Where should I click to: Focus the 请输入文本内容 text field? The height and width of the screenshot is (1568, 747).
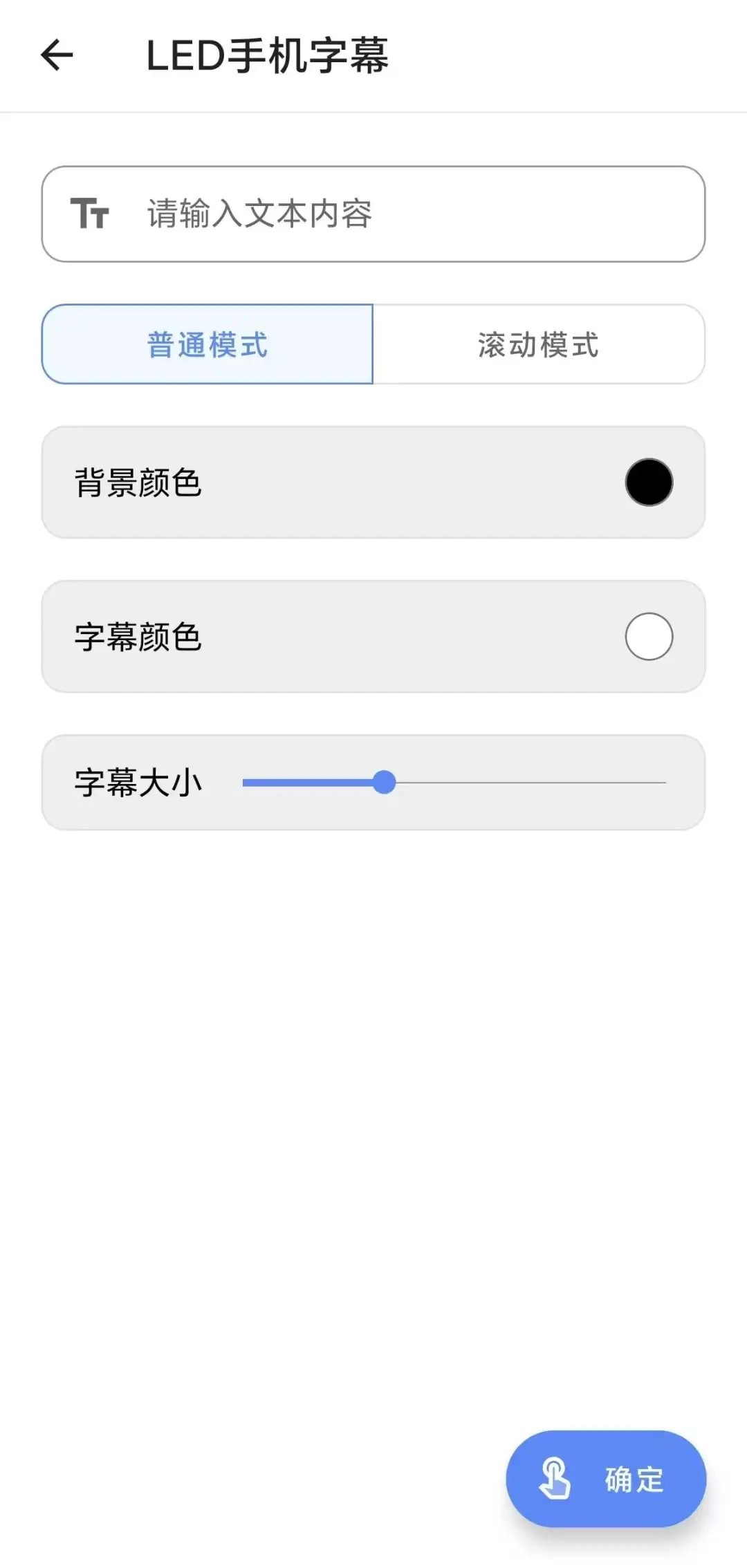click(415, 214)
